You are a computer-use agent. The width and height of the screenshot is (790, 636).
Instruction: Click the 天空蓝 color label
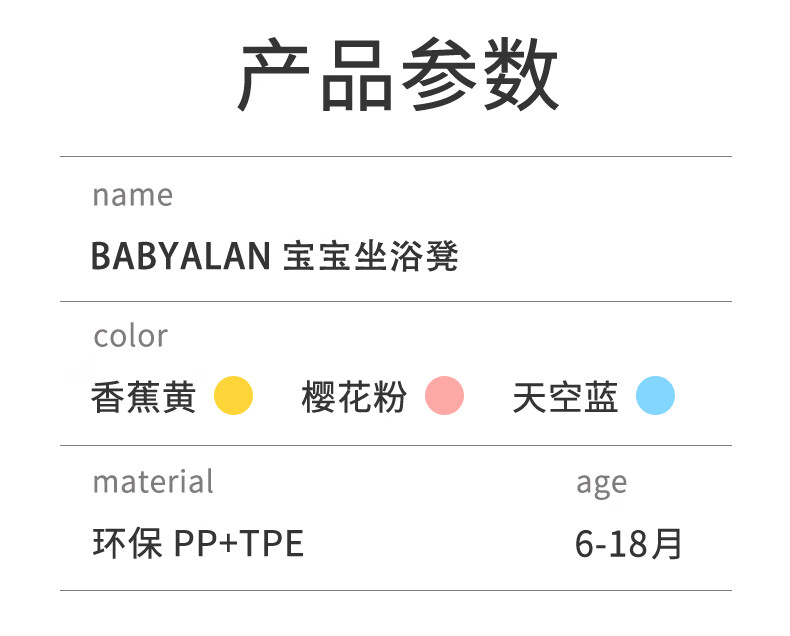point(565,397)
